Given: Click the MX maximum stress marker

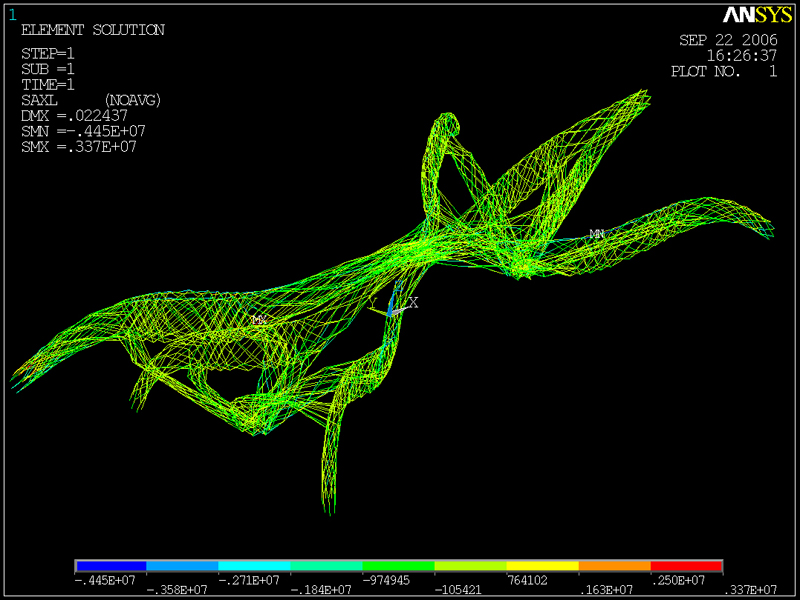Looking at the screenshot, I should tap(260, 320).
